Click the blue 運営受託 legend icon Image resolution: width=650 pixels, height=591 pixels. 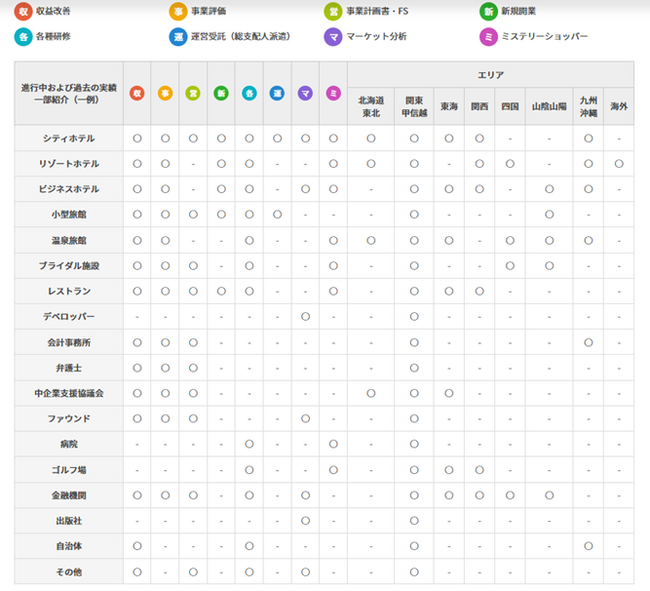coord(178,37)
